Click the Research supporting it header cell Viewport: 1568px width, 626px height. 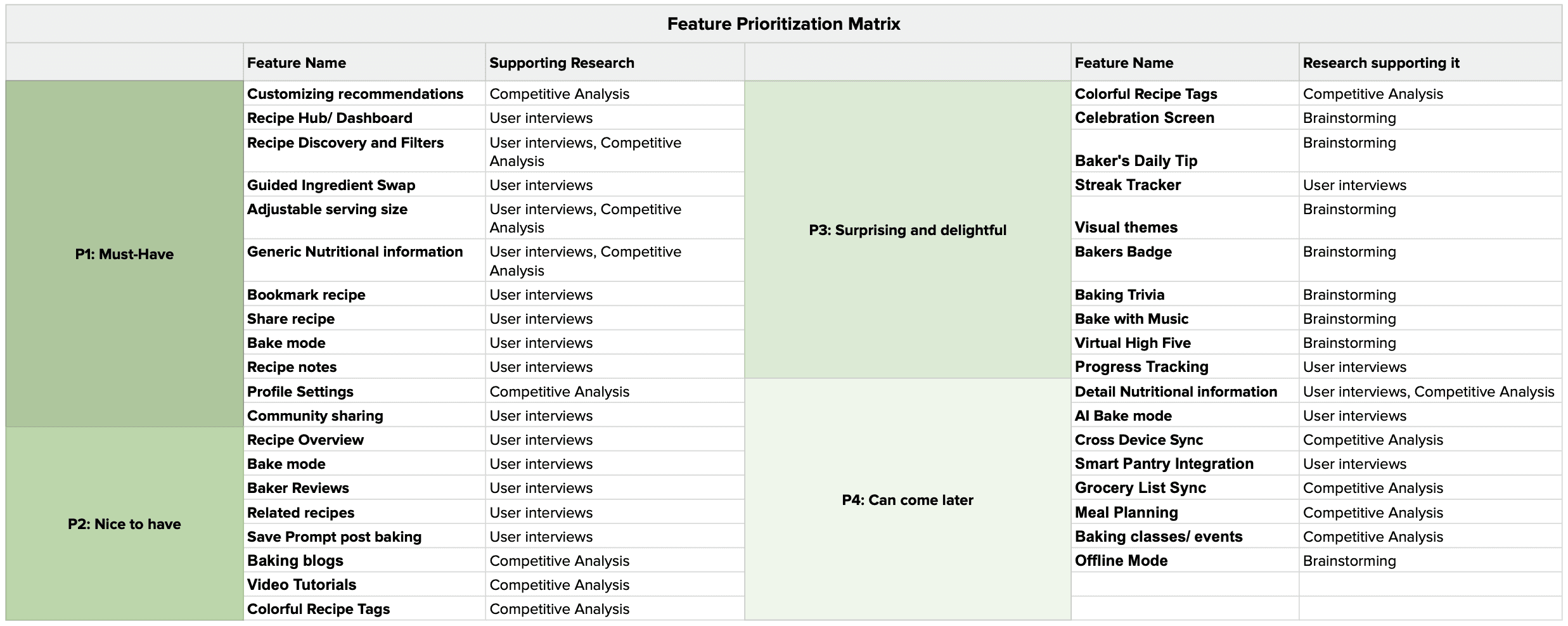[x=1380, y=63]
